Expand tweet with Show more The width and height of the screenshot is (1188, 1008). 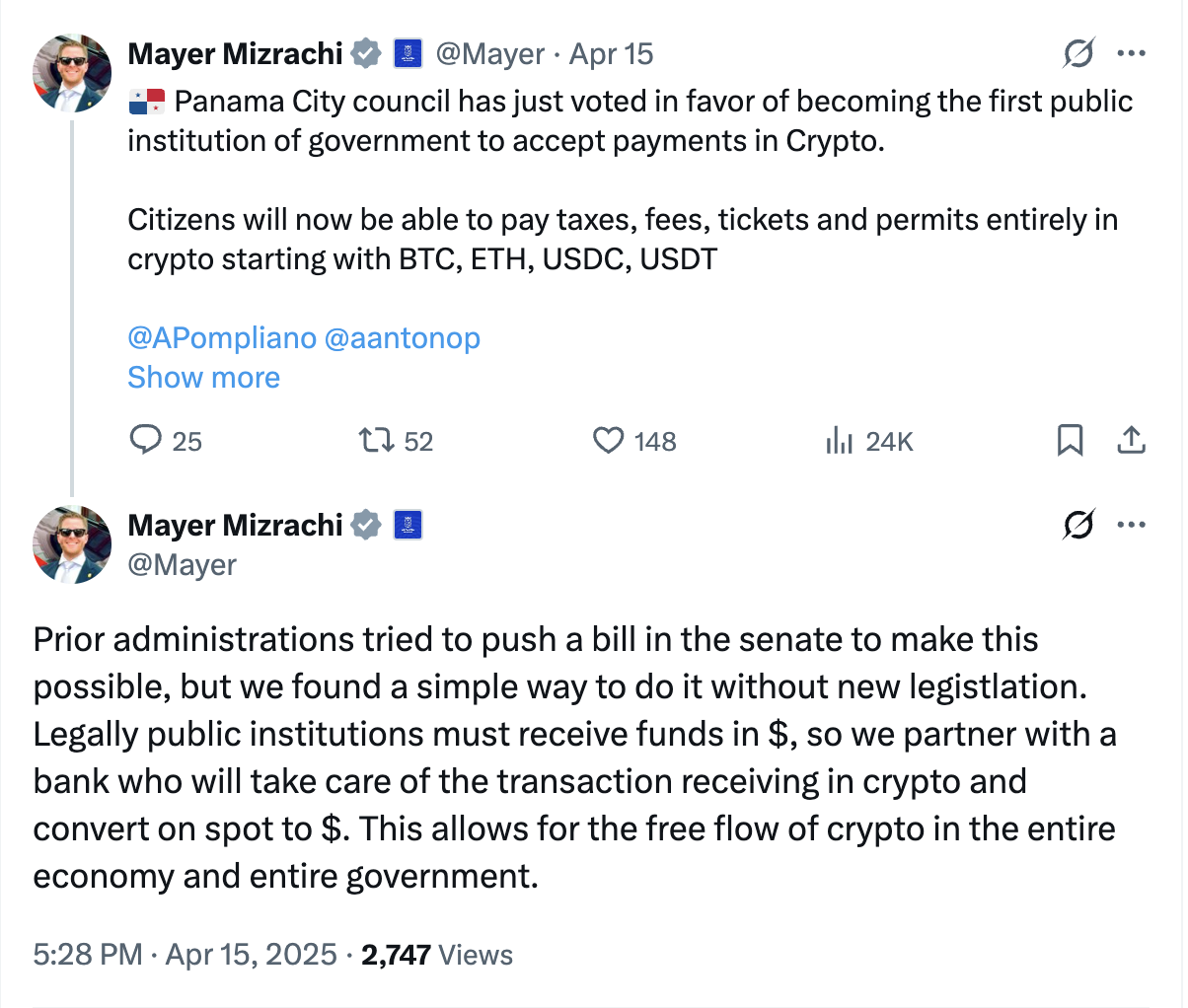click(203, 378)
